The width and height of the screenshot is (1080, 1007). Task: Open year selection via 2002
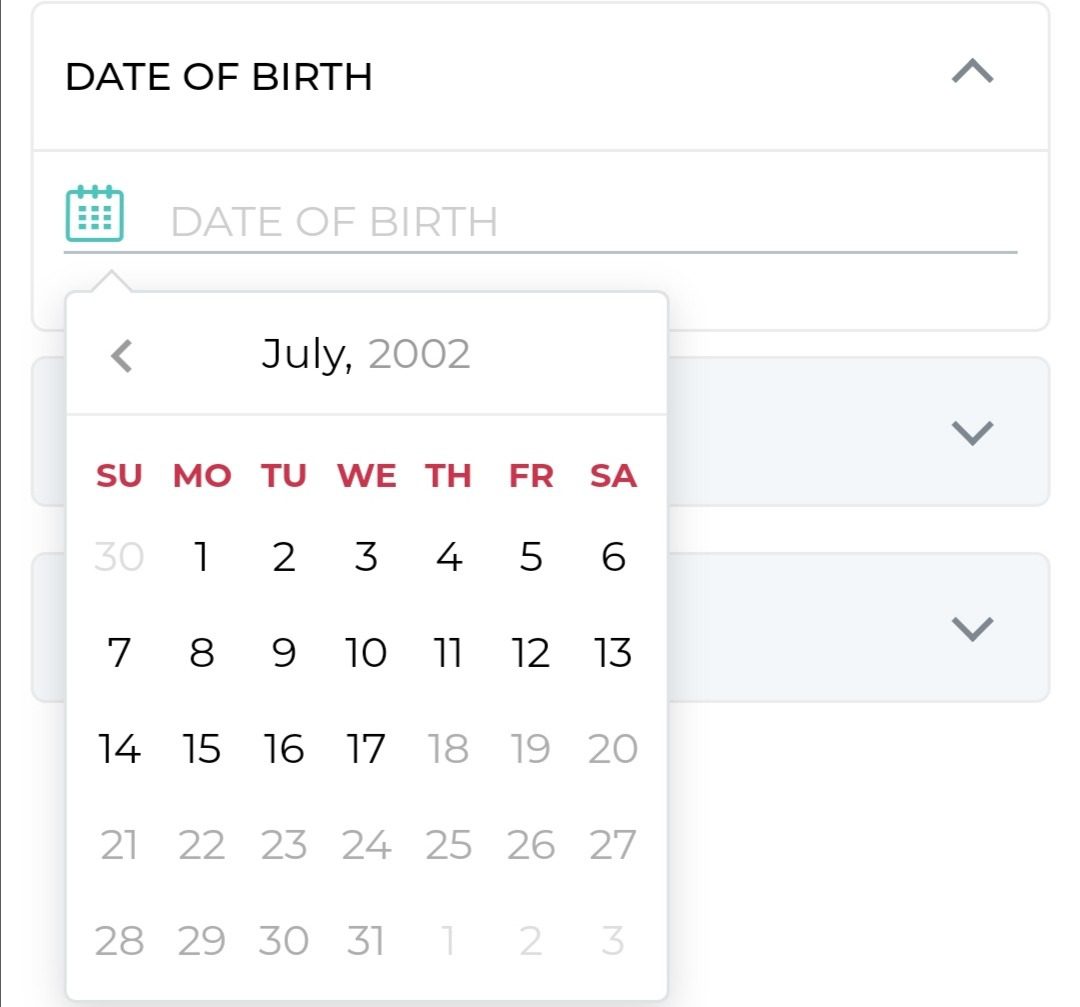(x=419, y=354)
